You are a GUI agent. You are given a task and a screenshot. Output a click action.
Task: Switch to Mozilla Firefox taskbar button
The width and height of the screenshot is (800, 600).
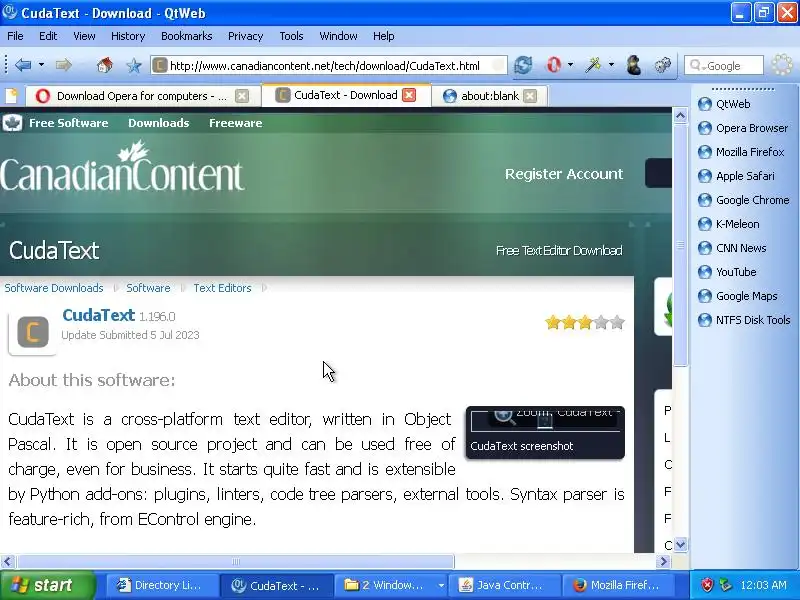(x=617, y=585)
